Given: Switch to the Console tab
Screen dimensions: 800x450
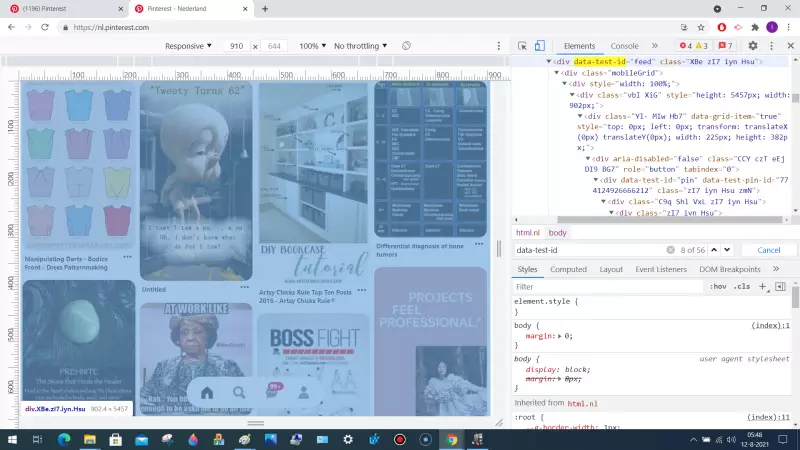Looking at the screenshot, I should click(x=624, y=46).
